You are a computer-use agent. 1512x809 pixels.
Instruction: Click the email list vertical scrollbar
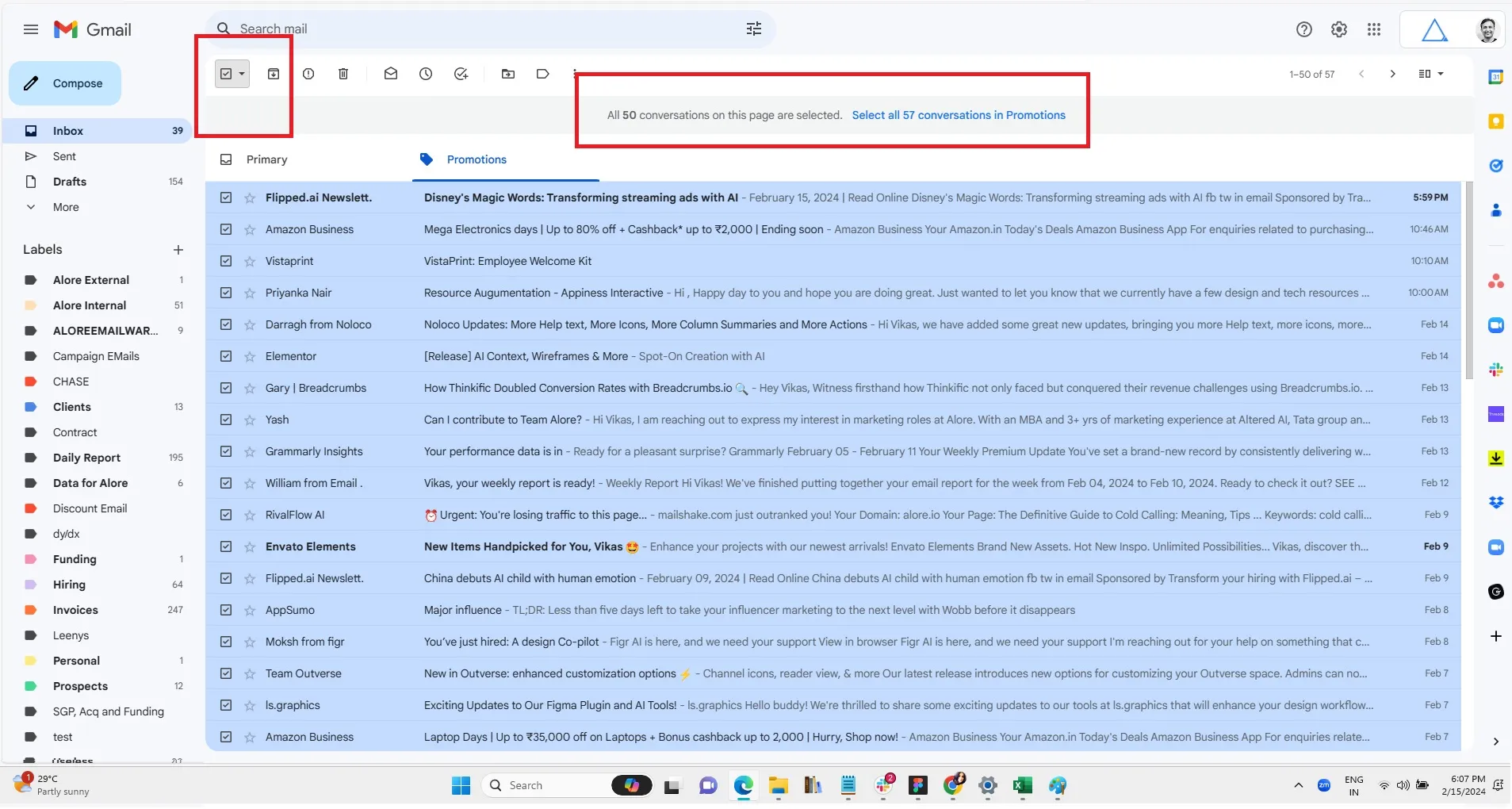tap(1469, 280)
